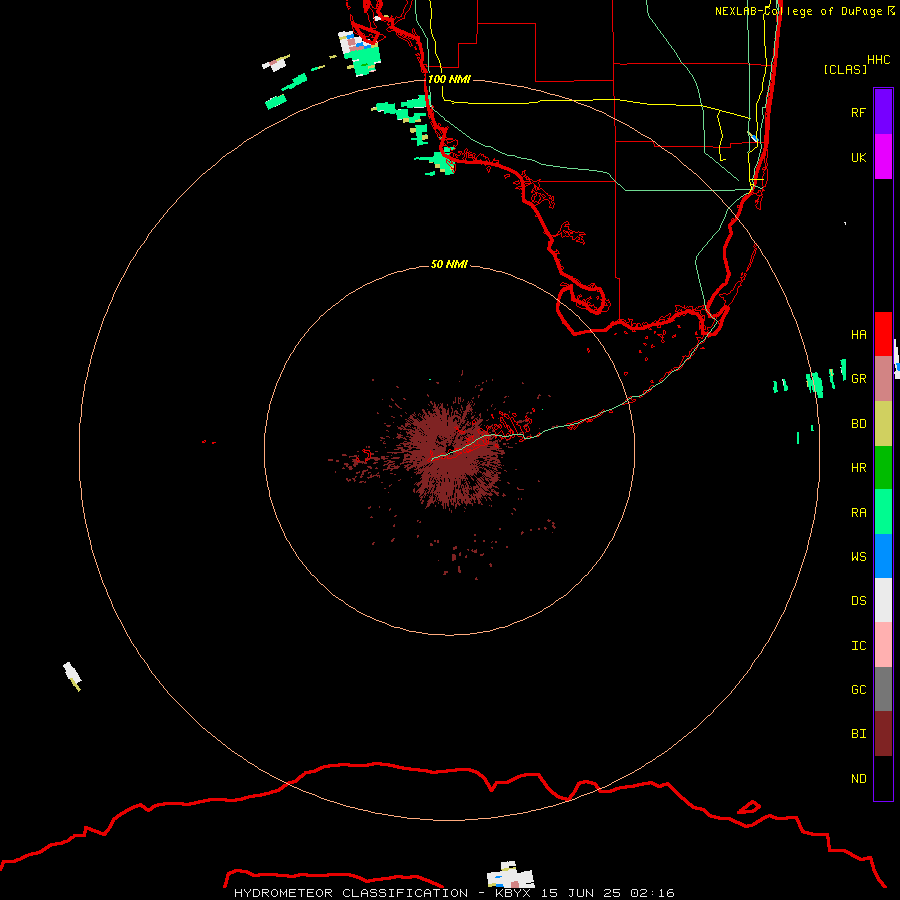Click the GC legend label
This screenshot has height=900, width=900.
pyautogui.click(x=858, y=689)
